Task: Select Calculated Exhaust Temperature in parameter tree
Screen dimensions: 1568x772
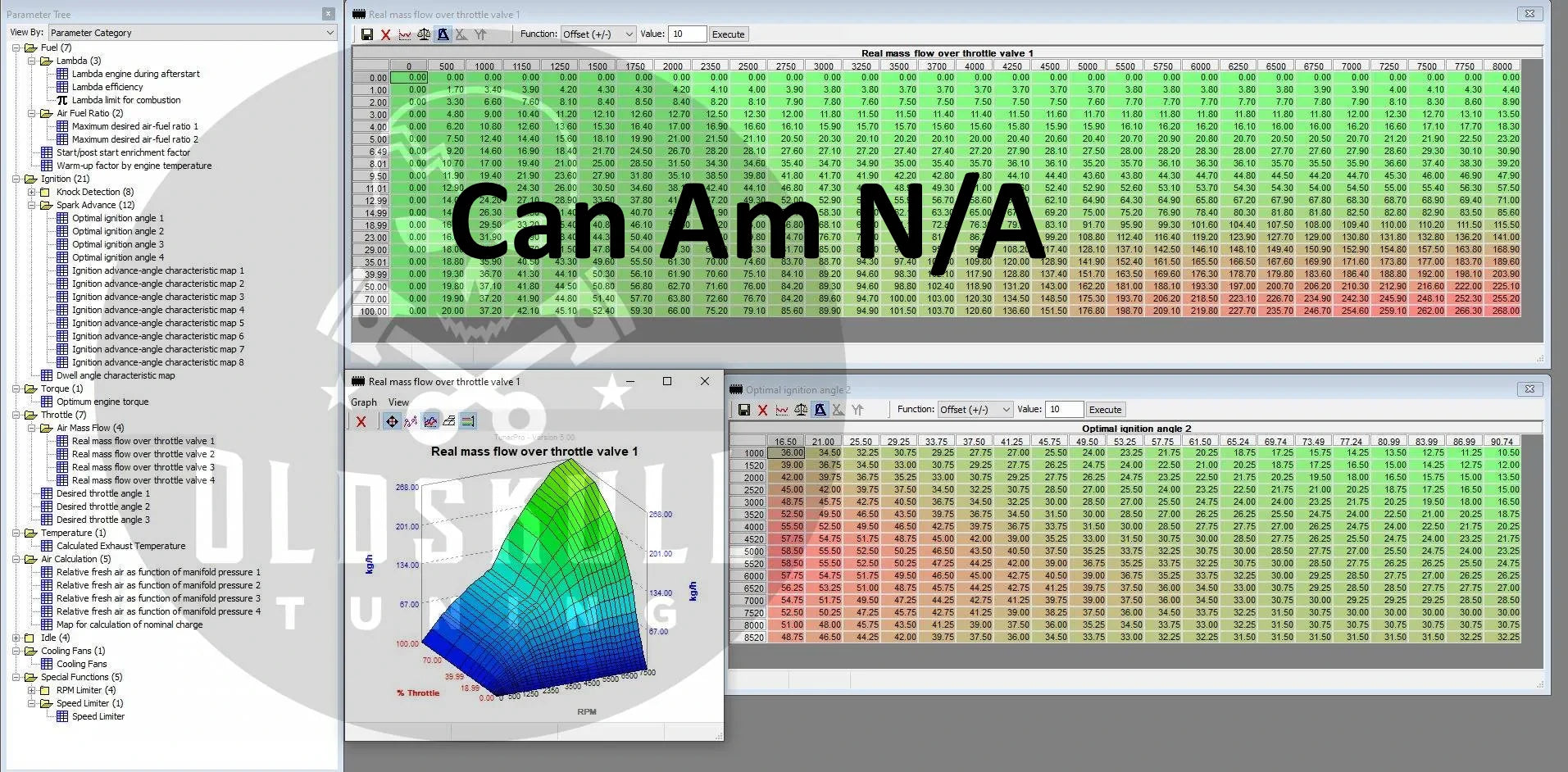Action: point(120,546)
